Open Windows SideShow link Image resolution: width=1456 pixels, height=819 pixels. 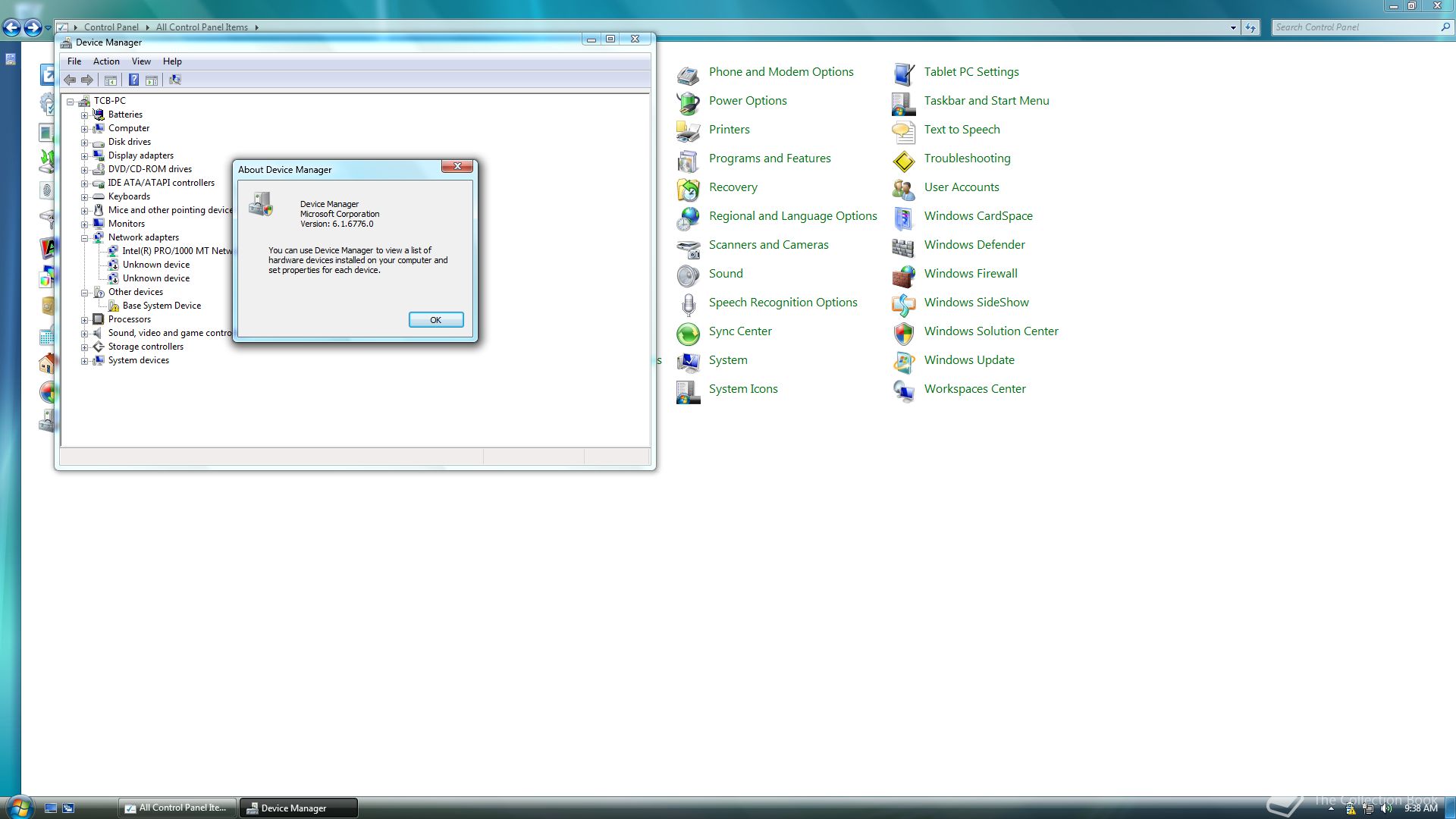(977, 303)
